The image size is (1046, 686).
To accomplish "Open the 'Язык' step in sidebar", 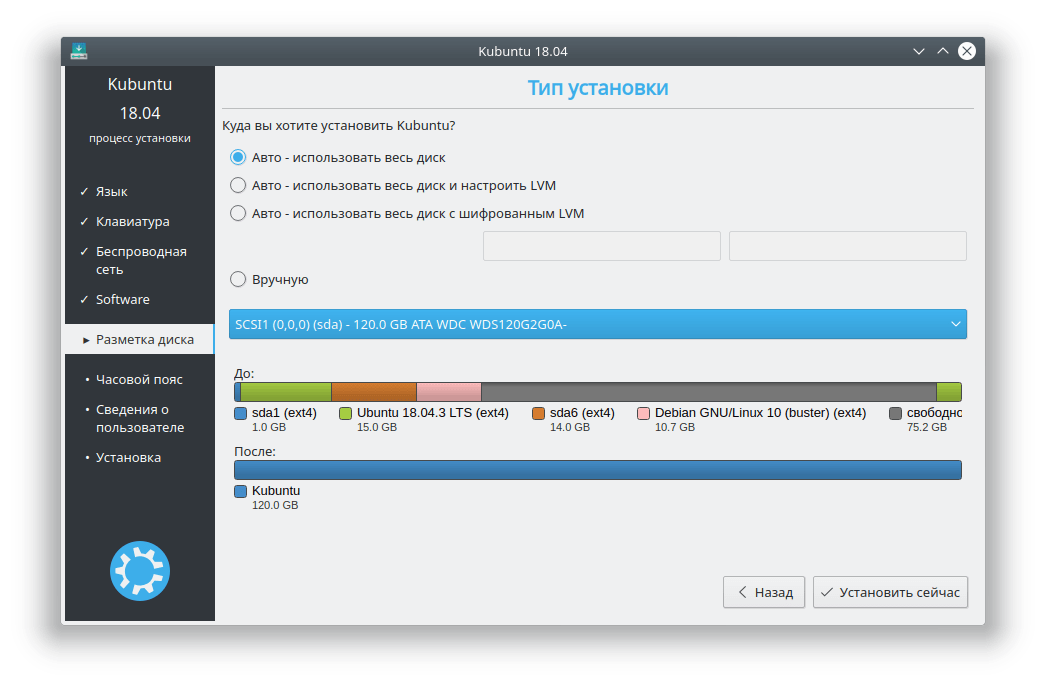I will 111,192.
